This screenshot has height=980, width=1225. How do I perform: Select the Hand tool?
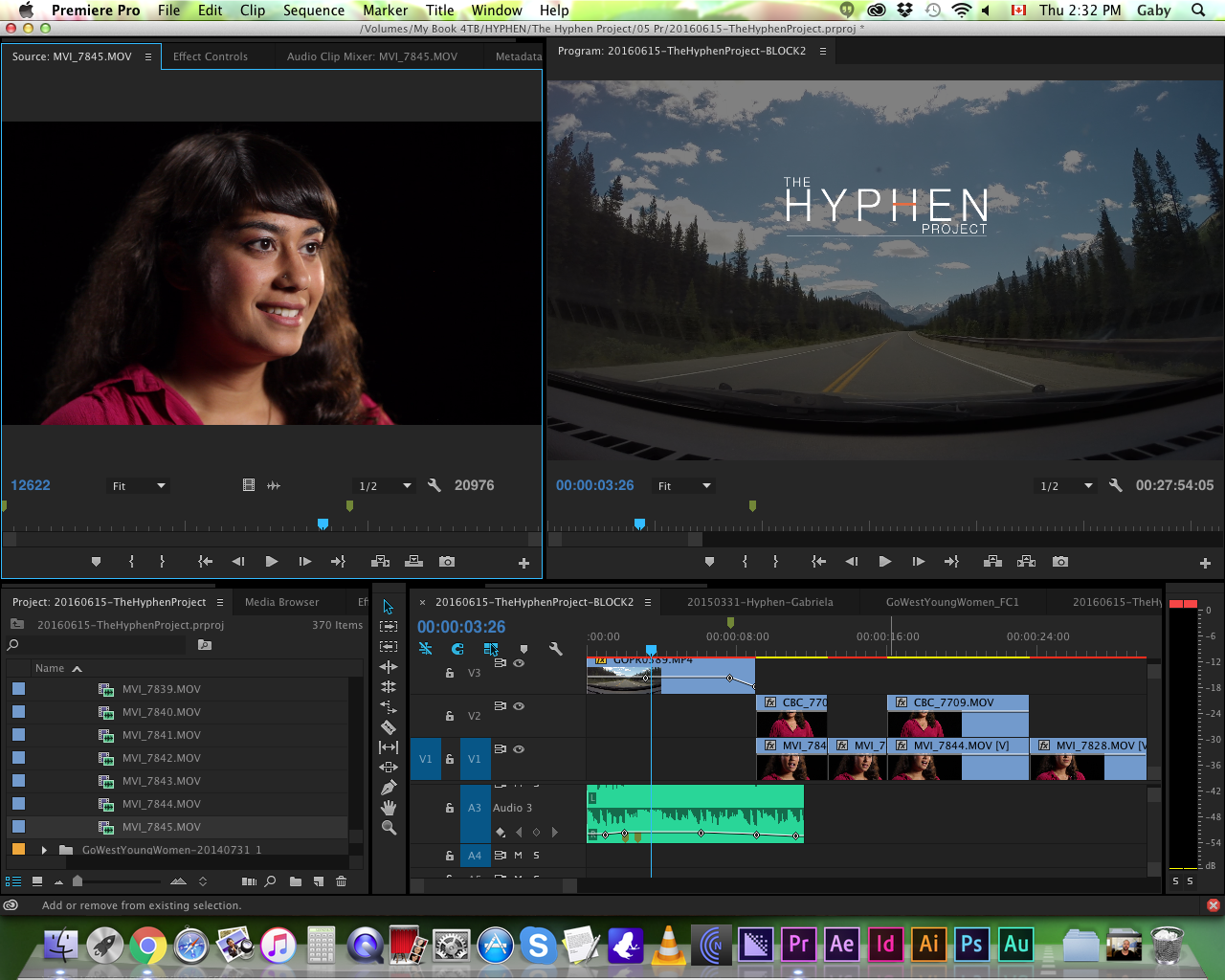click(388, 808)
